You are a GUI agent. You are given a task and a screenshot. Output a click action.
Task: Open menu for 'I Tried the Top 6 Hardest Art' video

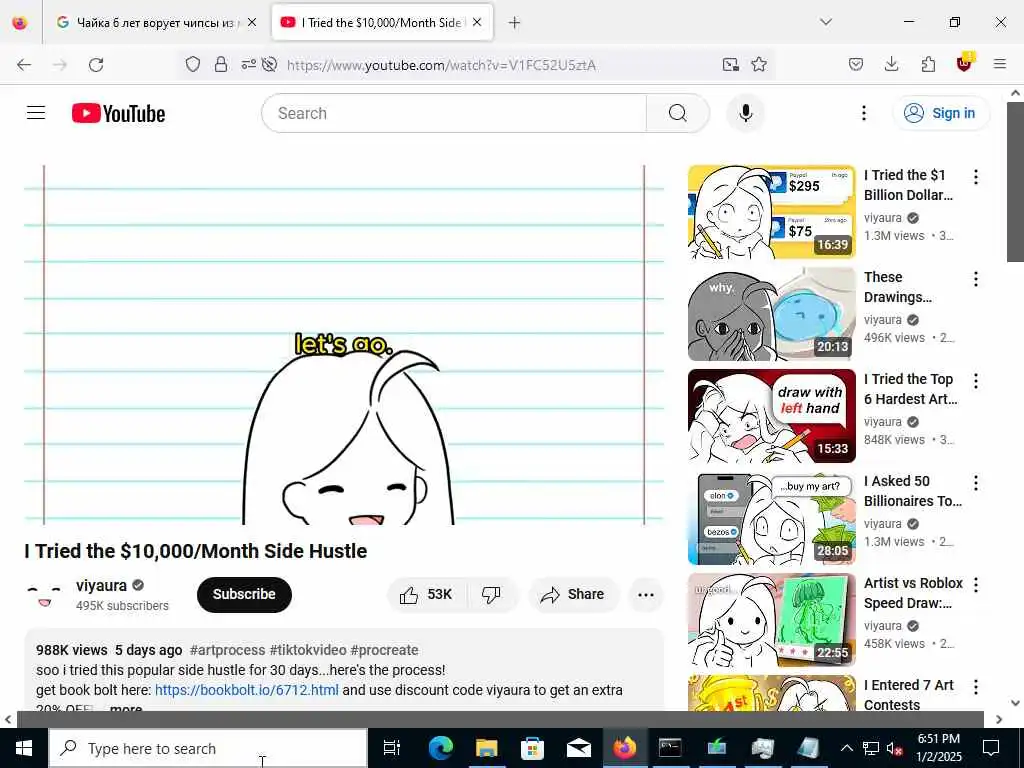(976, 381)
